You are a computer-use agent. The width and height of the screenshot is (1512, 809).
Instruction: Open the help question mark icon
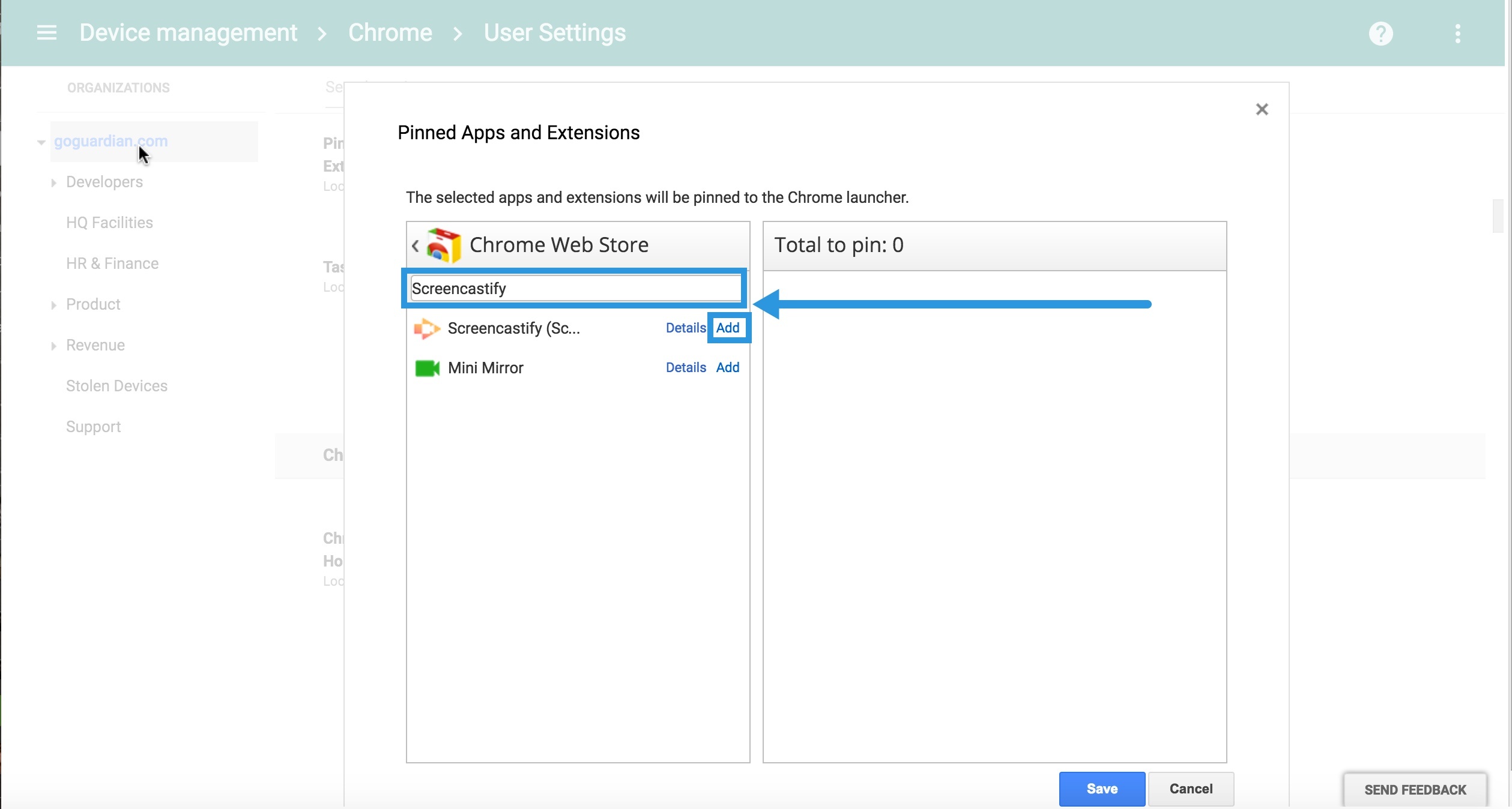[x=1380, y=34]
